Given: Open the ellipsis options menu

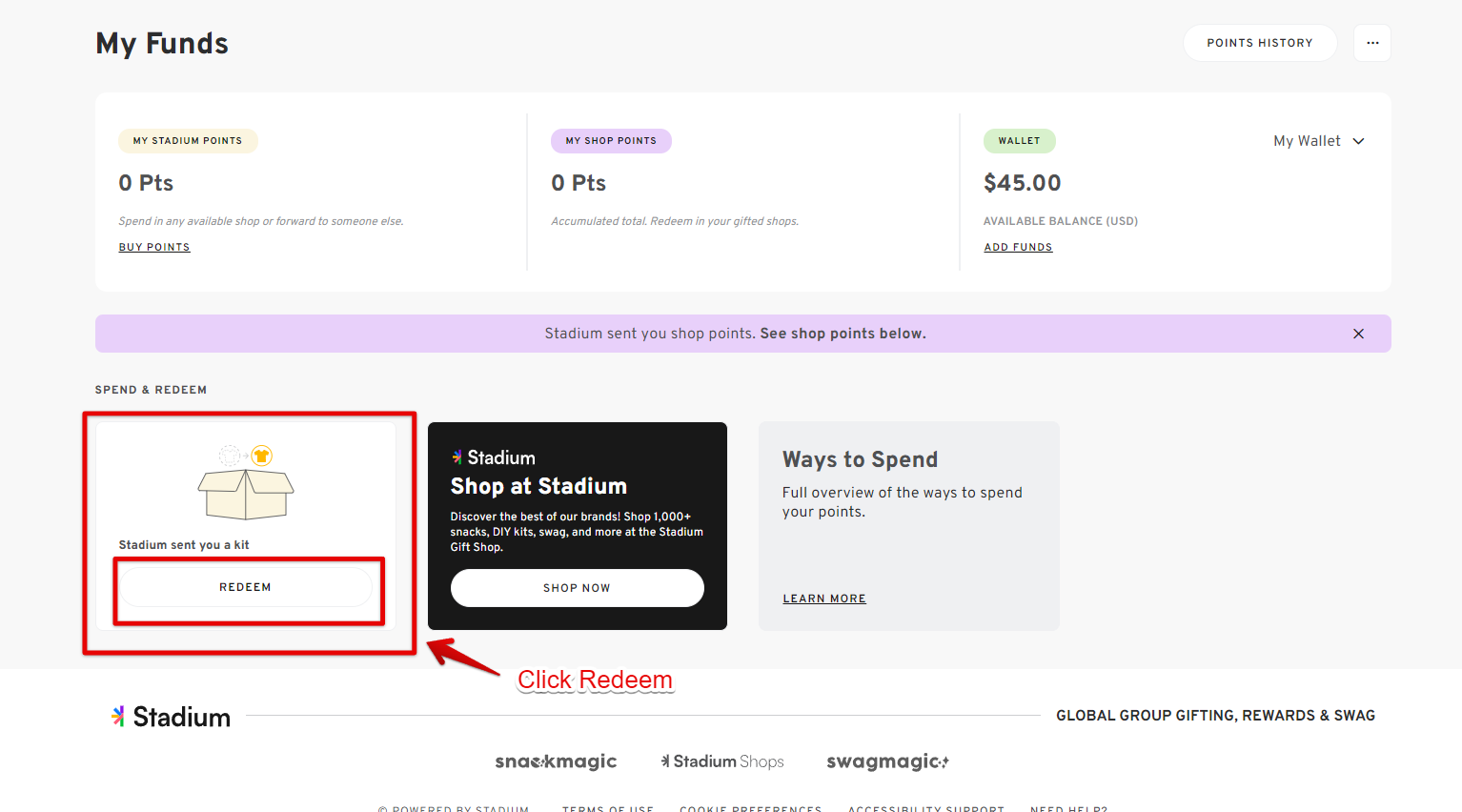Looking at the screenshot, I should coord(1371,42).
